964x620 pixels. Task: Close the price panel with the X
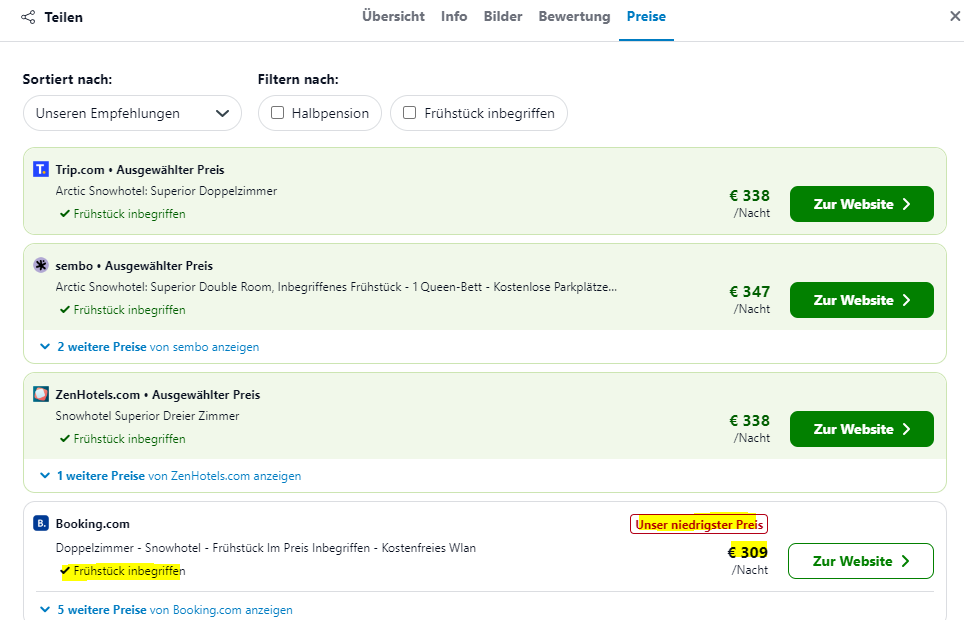pyautogui.click(x=955, y=17)
